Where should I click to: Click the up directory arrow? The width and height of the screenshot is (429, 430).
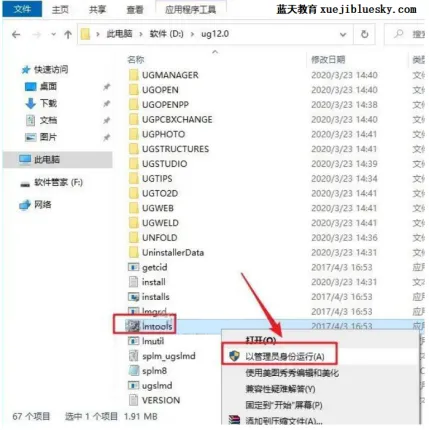68,34
